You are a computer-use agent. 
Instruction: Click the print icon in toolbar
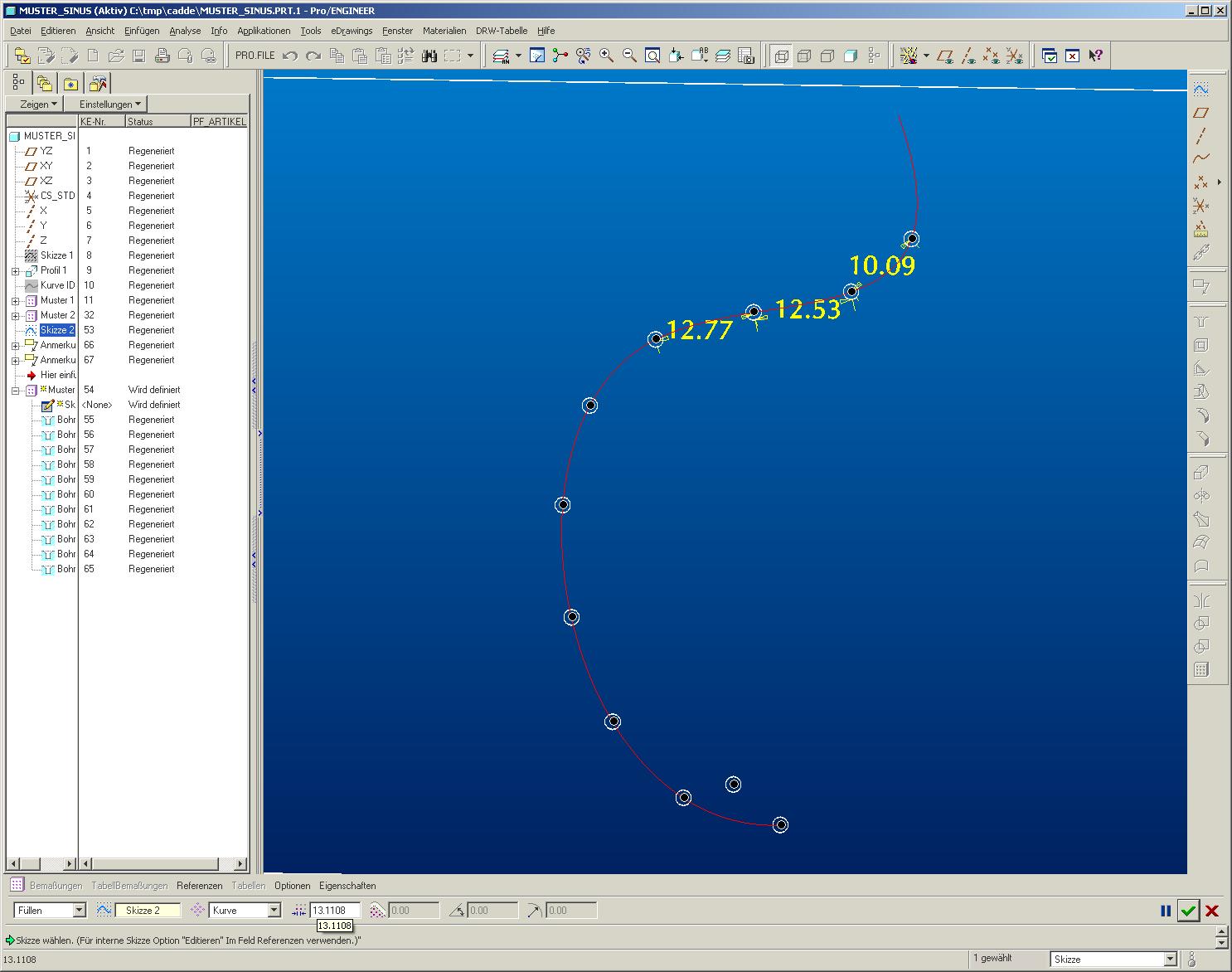[x=162, y=56]
